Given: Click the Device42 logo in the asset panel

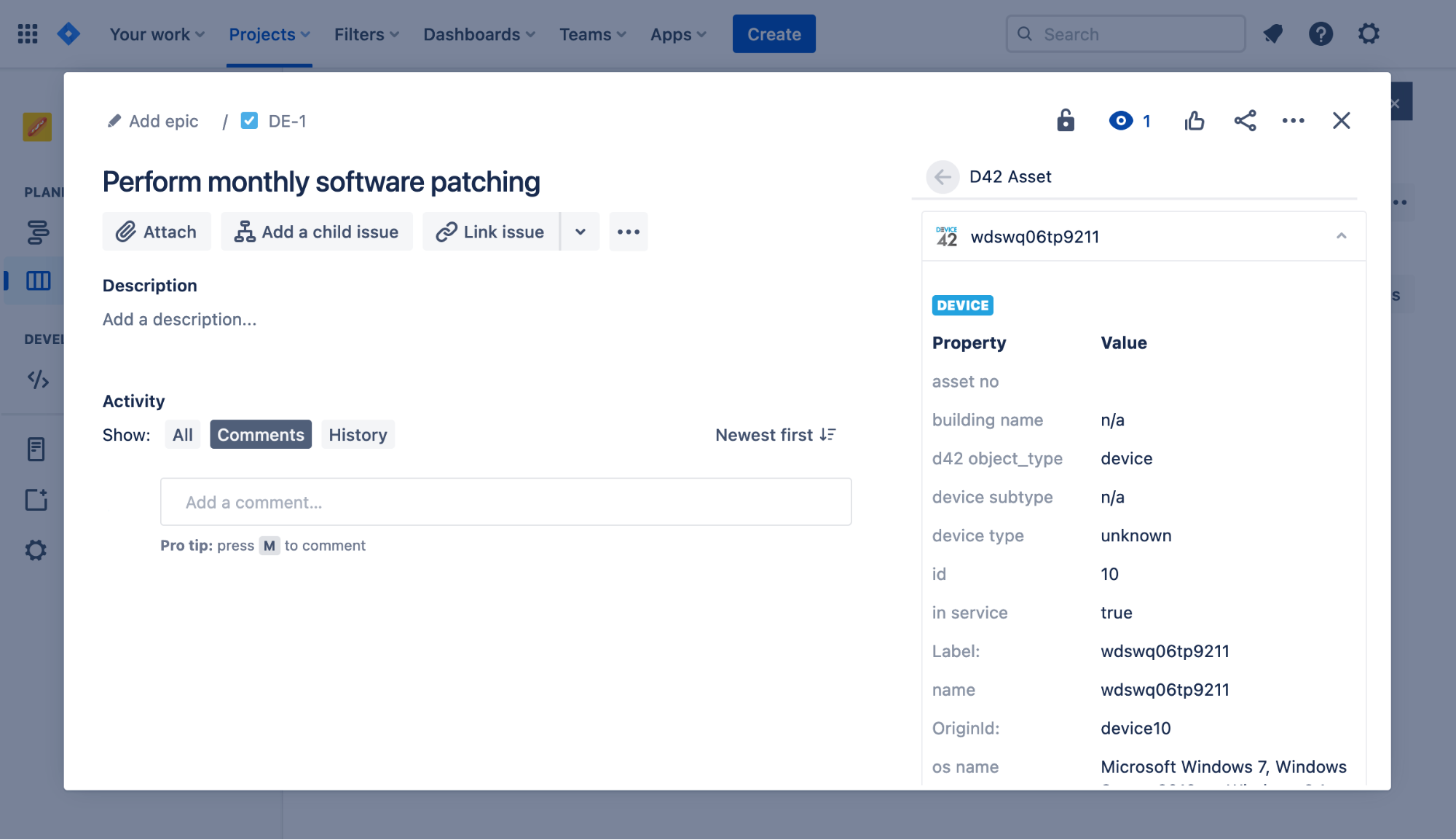Looking at the screenshot, I should coord(947,235).
